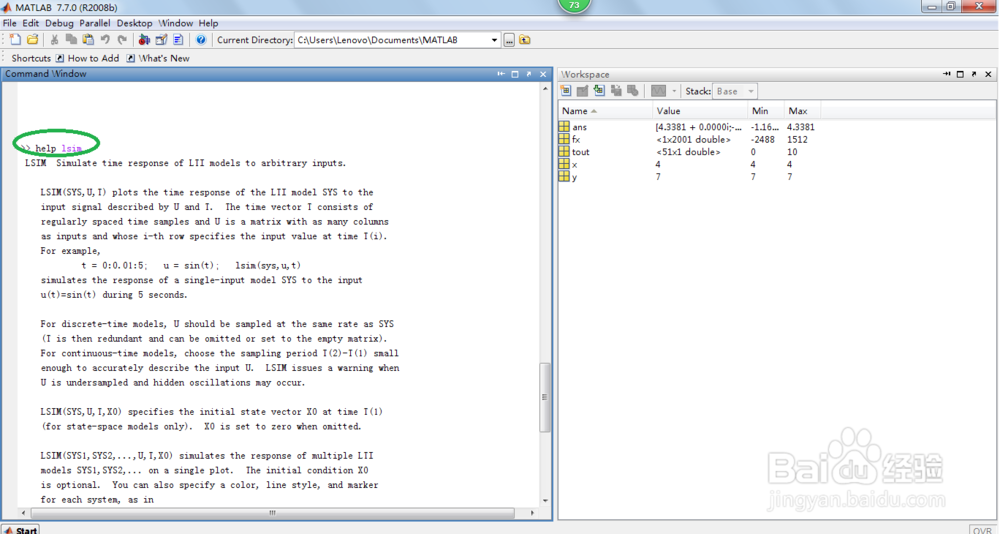
Task: Undock the Workspace panel
Action: coord(974,74)
